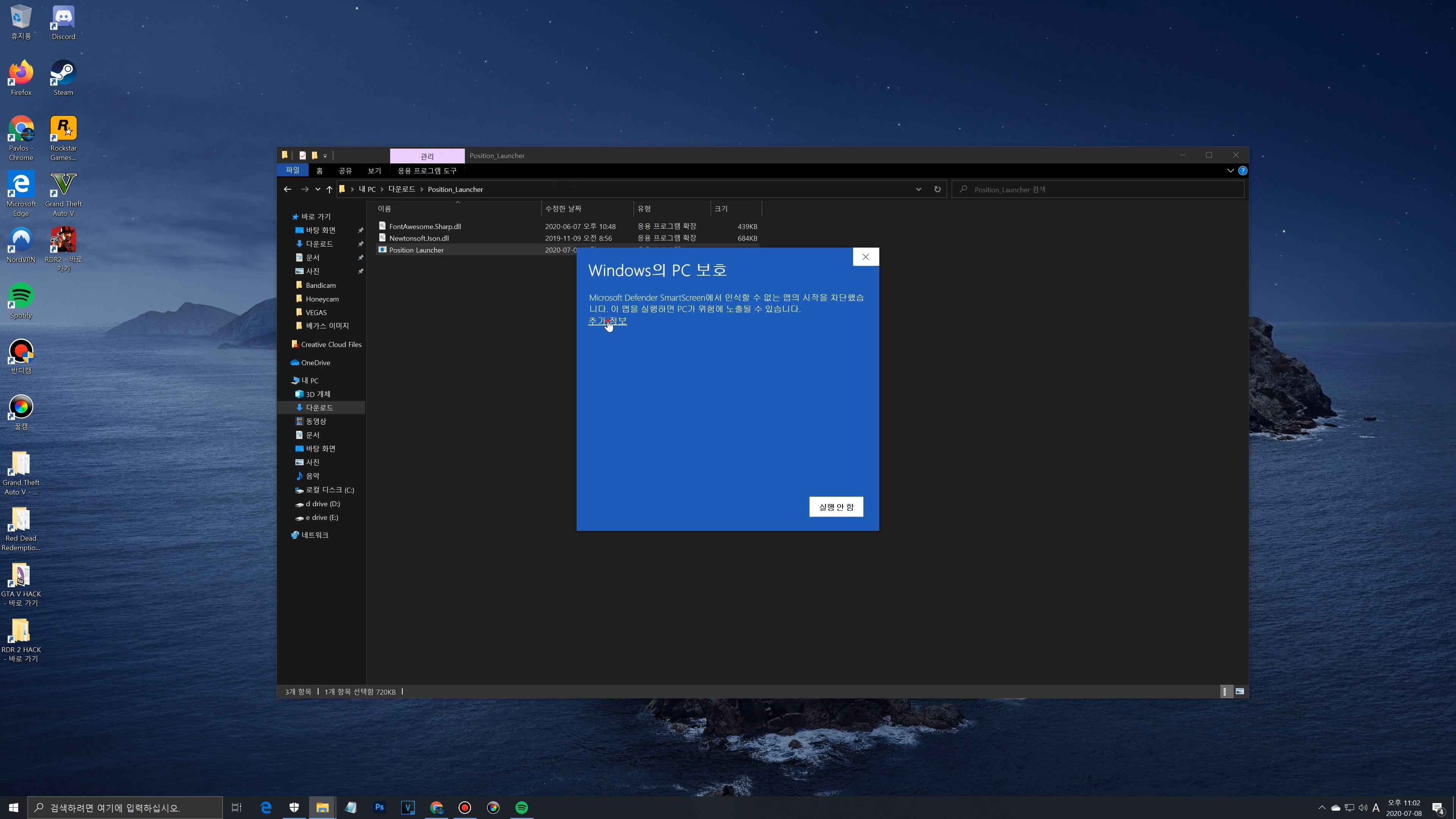The height and width of the screenshot is (819, 1456).
Task: Select 로컬 디스크 (C:) in navigation pane
Action: [329, 490]
